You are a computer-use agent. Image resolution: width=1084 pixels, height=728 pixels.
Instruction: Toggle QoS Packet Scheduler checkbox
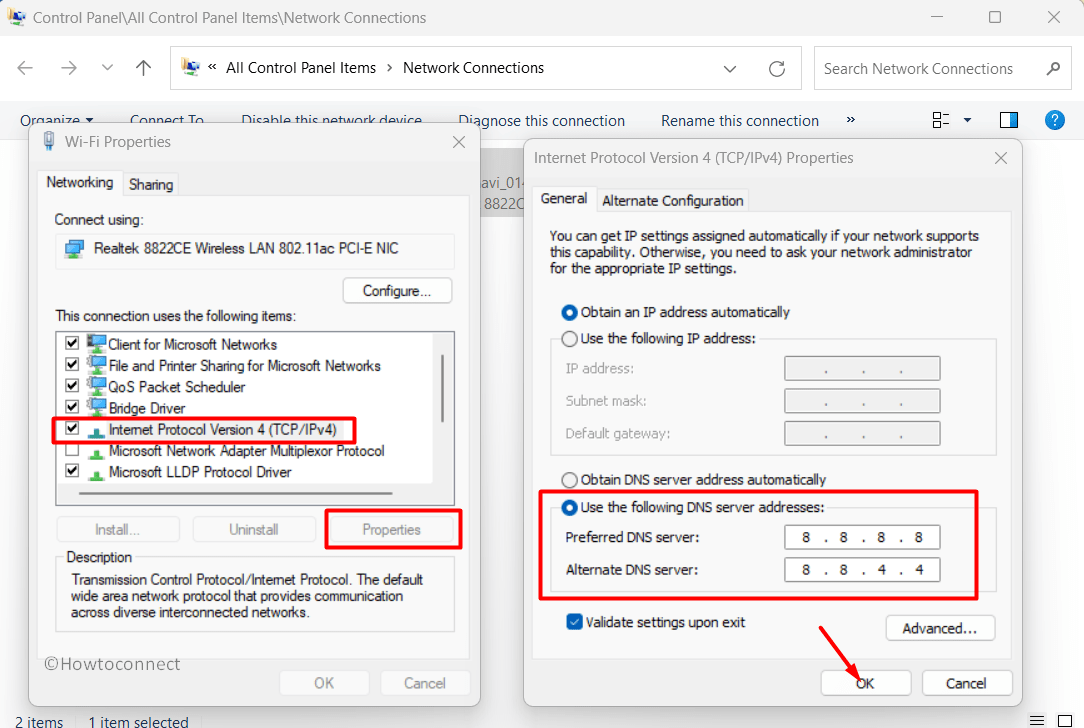(72, 385)
